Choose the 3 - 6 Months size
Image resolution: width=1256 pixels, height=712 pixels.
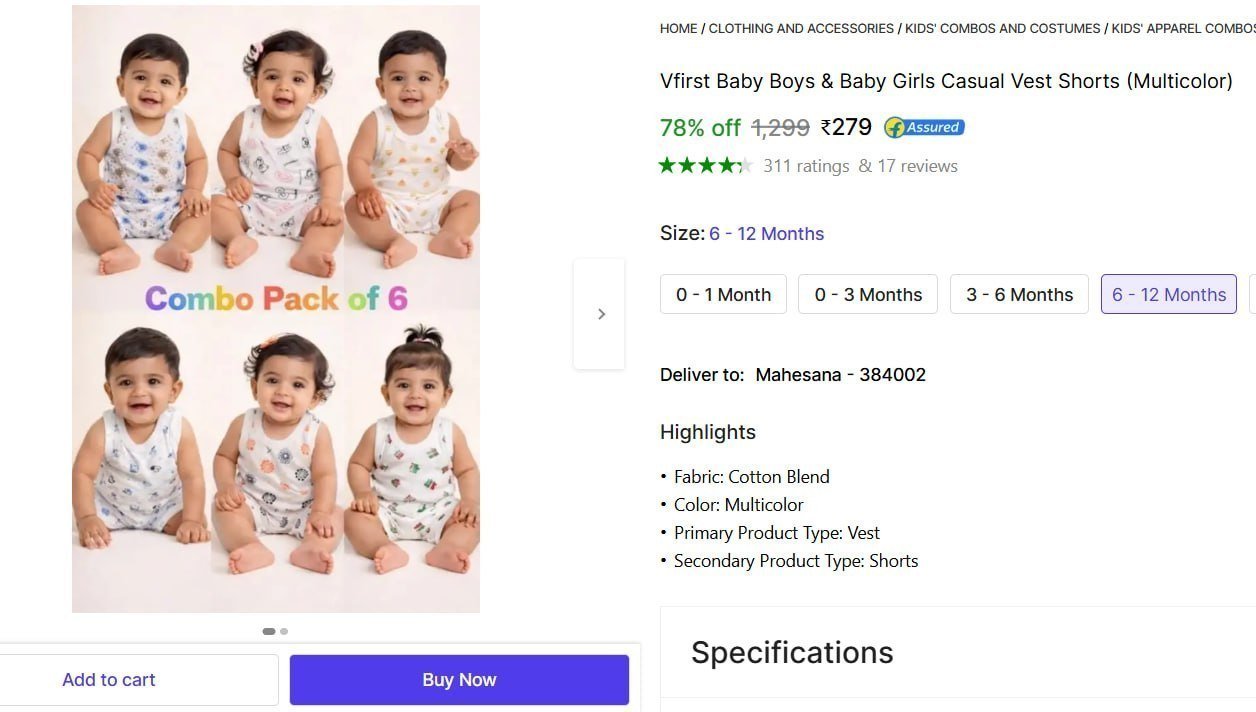tap(1019, 294)
